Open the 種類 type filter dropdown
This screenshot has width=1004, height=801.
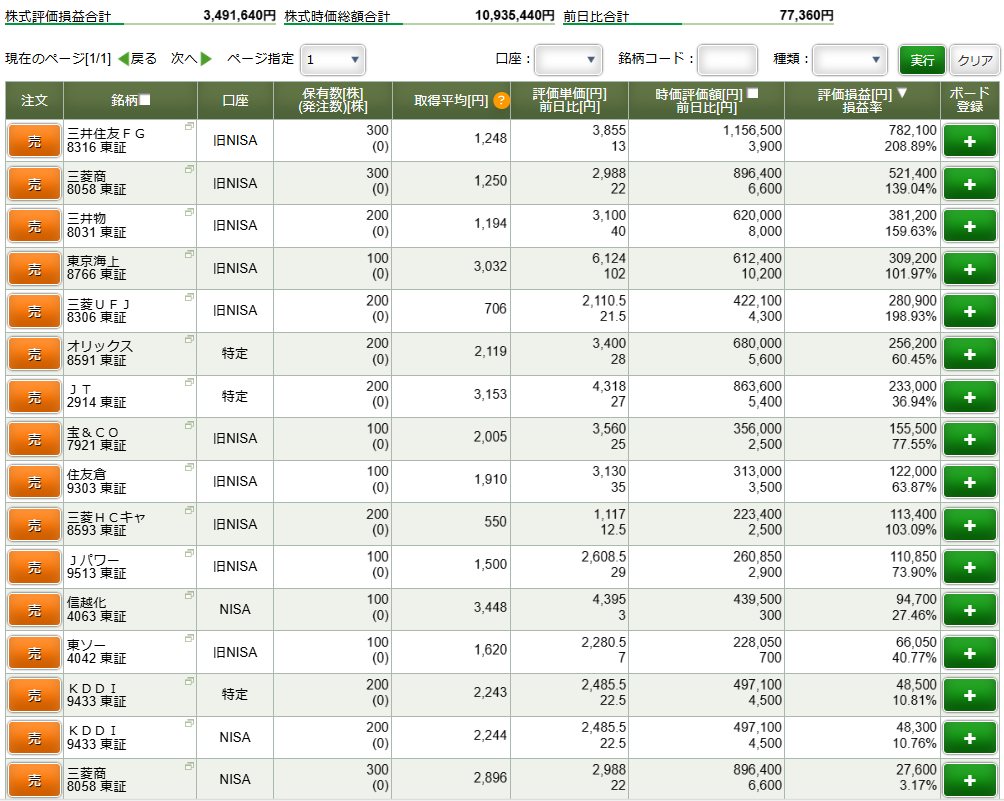(x=850, y=60)
